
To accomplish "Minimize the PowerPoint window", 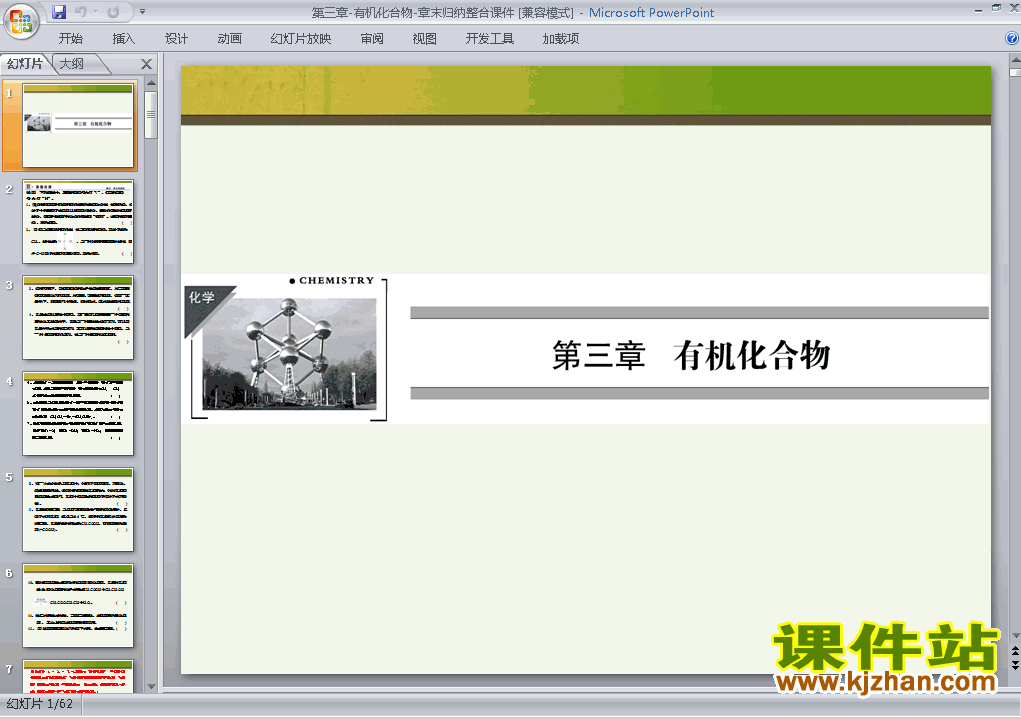I will 978,9.
